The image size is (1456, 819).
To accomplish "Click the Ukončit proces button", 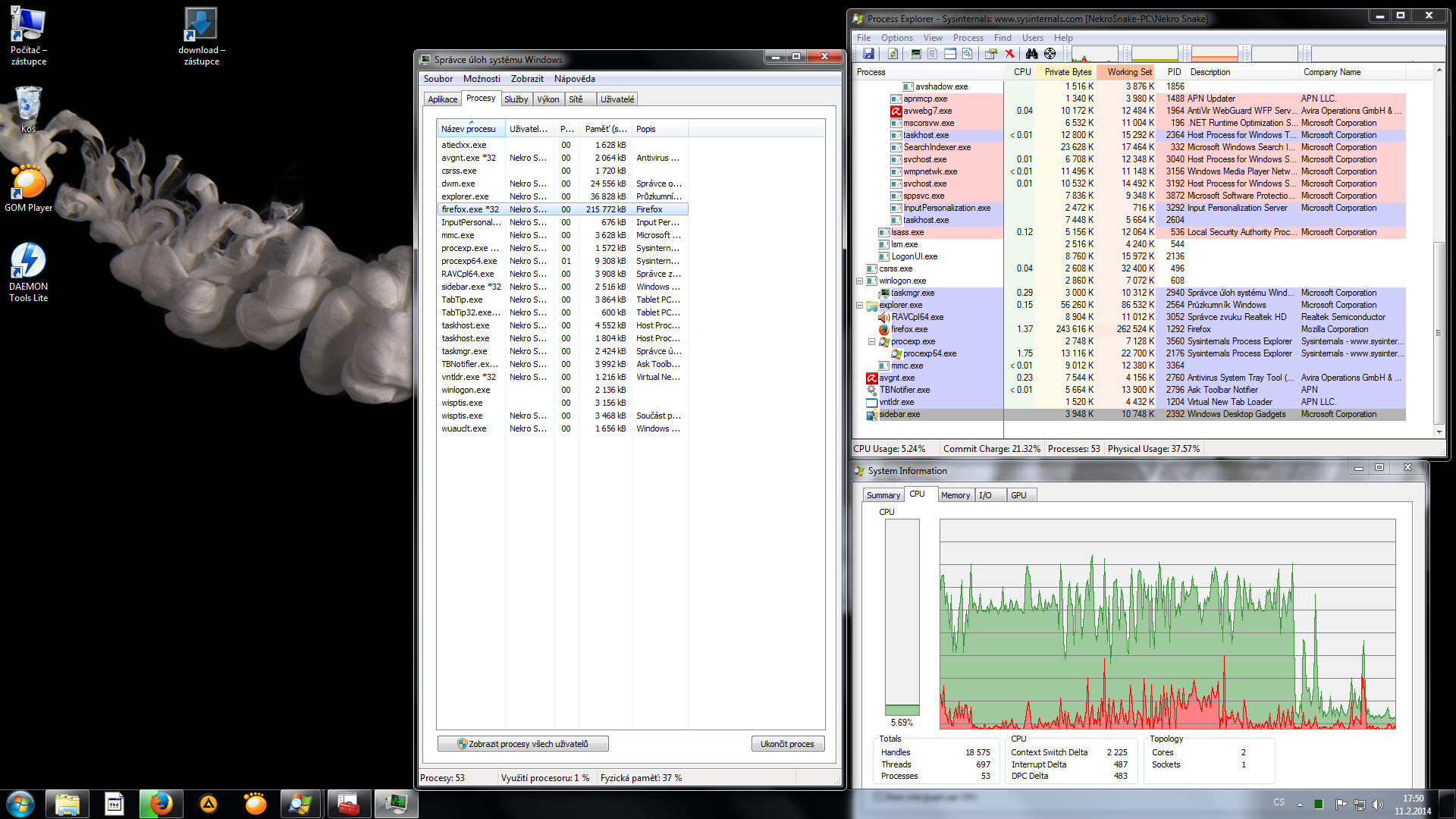I will [787, 744].
